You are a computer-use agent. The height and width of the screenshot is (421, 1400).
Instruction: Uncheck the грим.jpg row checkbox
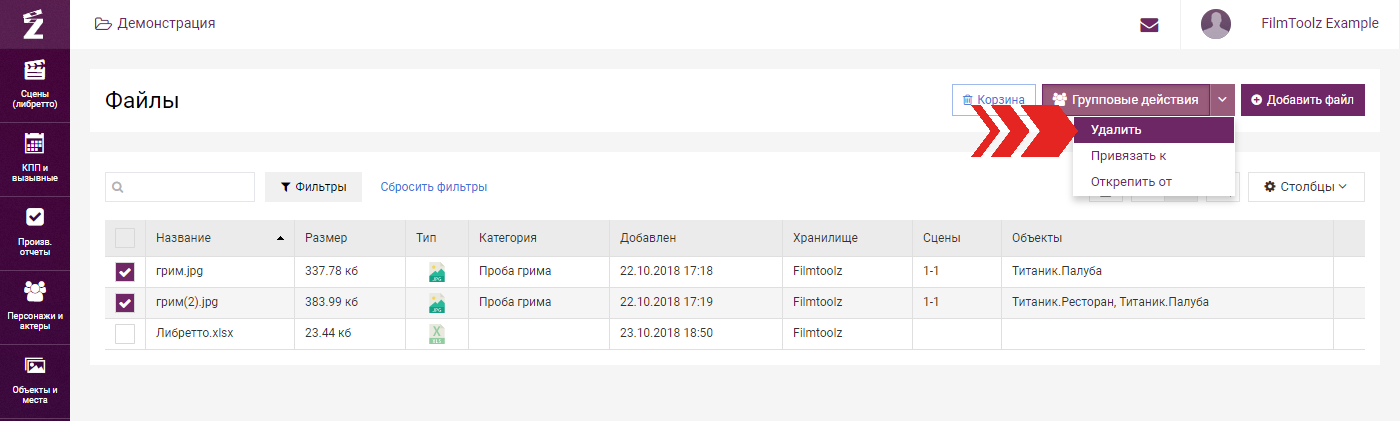125,272
